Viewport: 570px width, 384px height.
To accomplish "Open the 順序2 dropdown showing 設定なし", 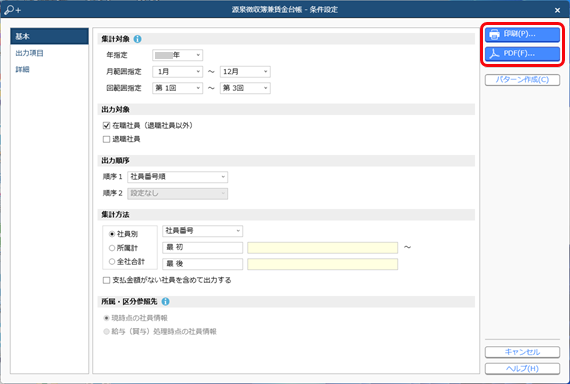I will (177, 193).
